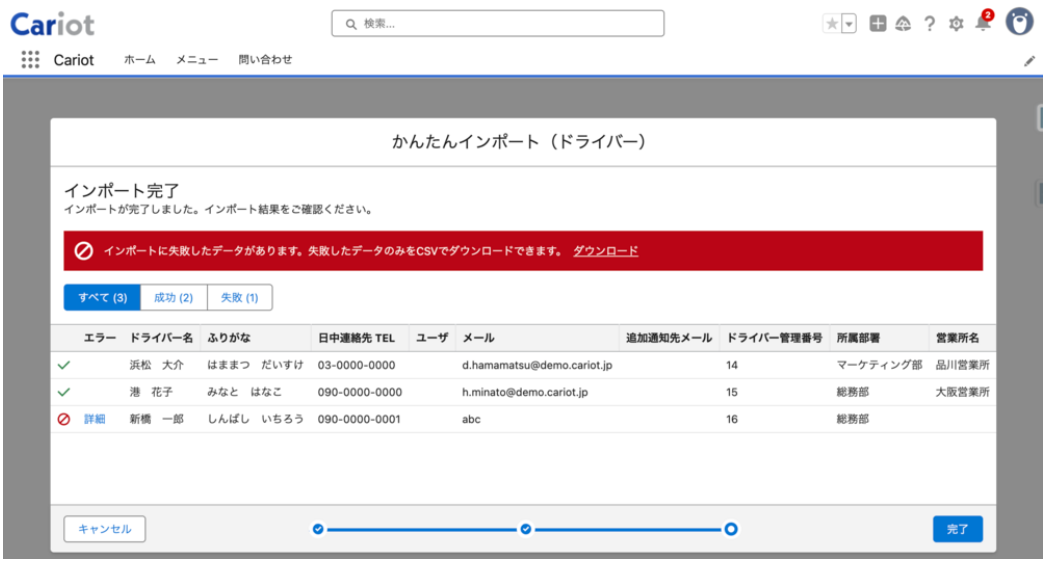Click the ユーザ column header
Viewport: 1043px width, 561px height.
[432, 338]
